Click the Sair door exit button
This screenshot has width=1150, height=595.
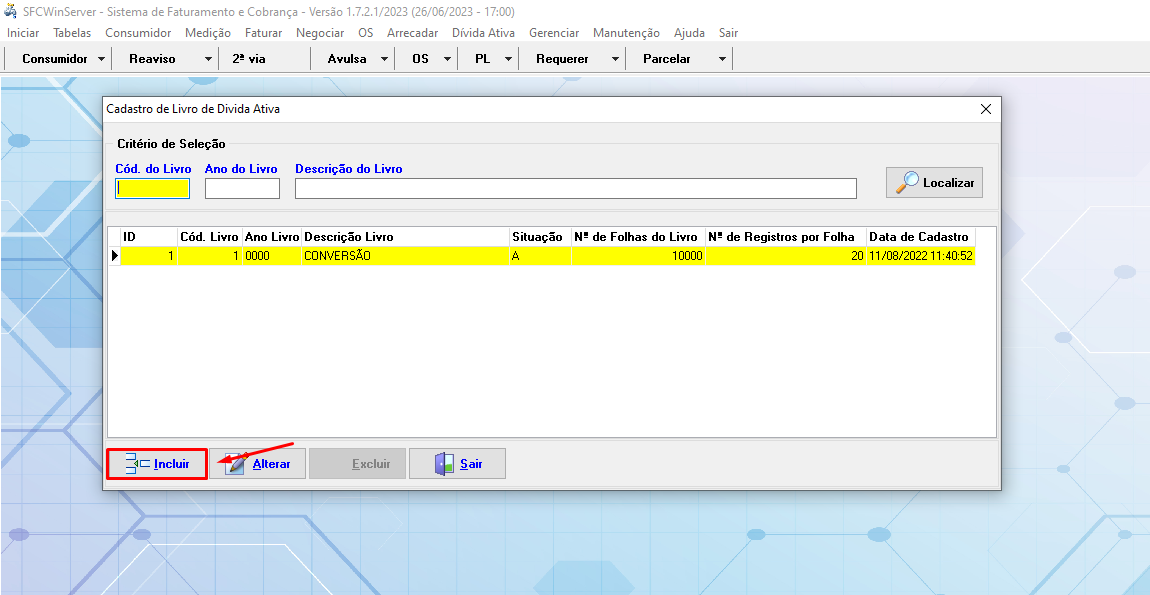pyautogui.click(x=457, y=464)
